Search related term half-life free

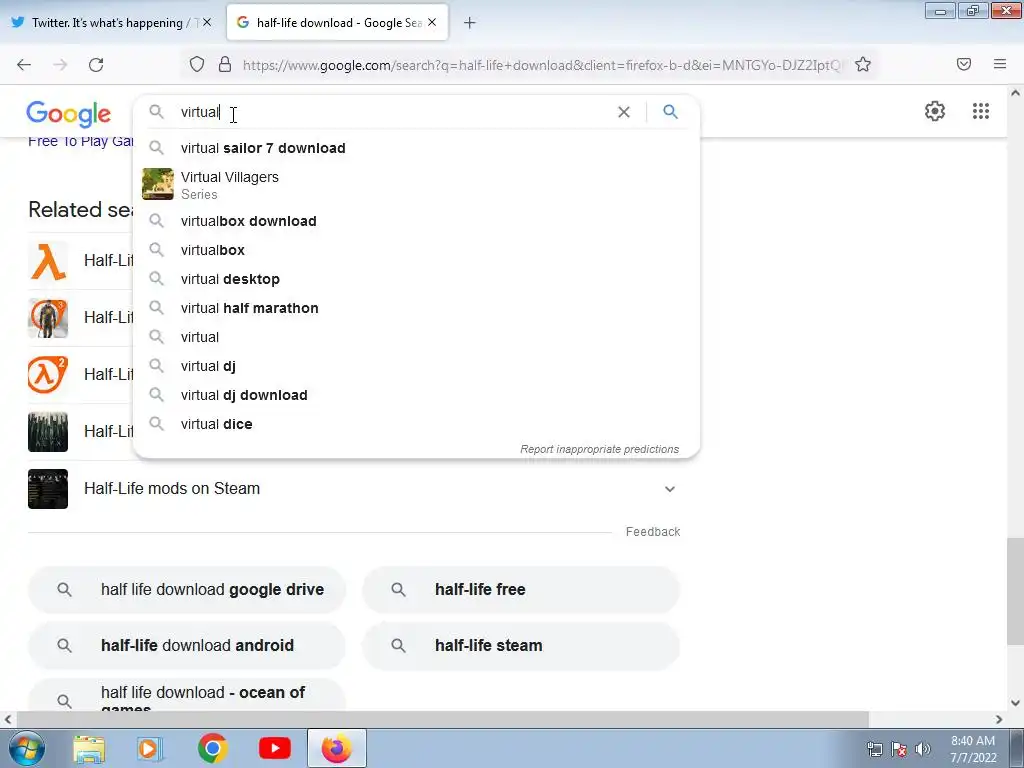pyautogui.click(x=521, y=590)
